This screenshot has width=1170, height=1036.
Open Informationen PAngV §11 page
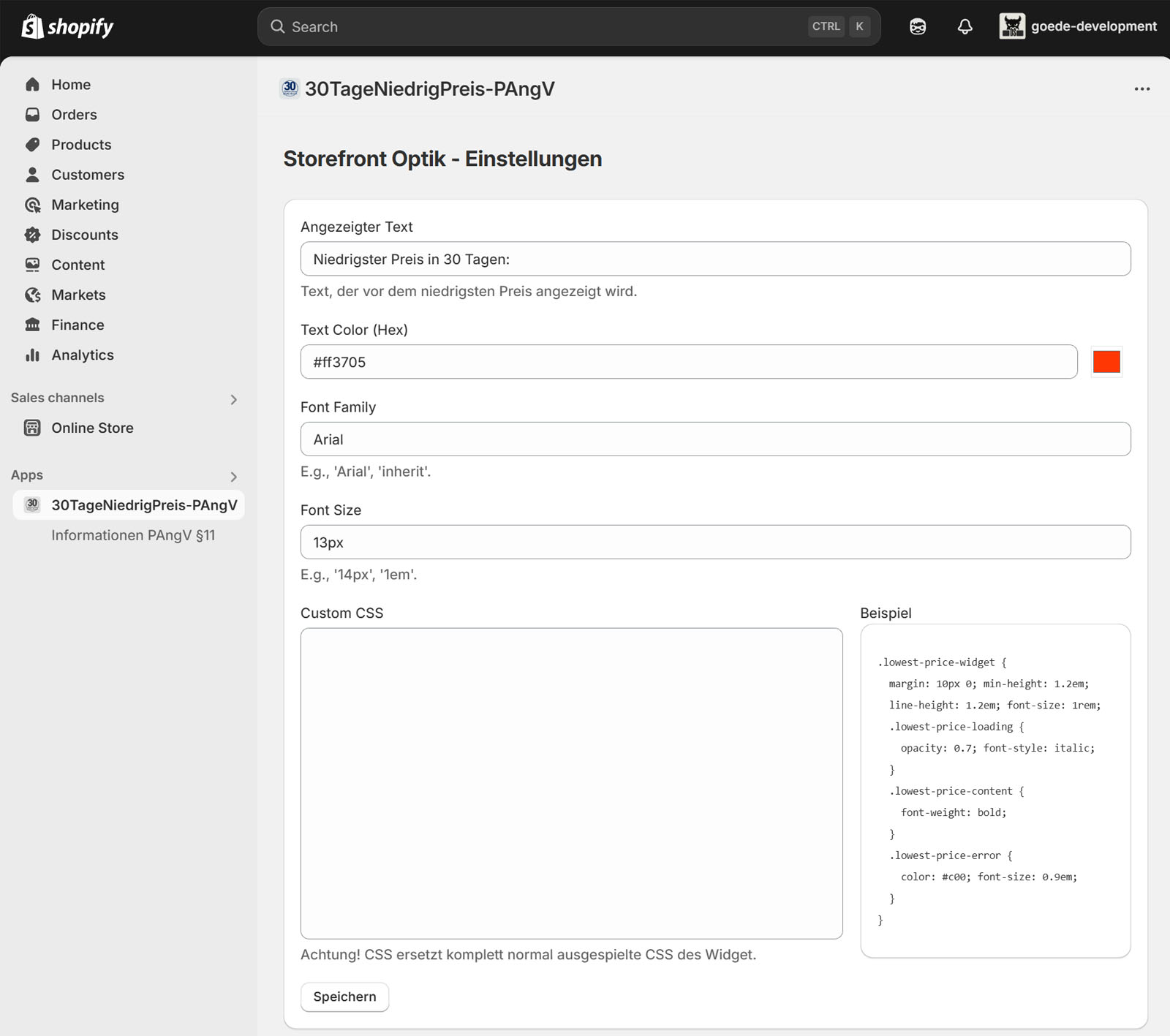[133, 535]
